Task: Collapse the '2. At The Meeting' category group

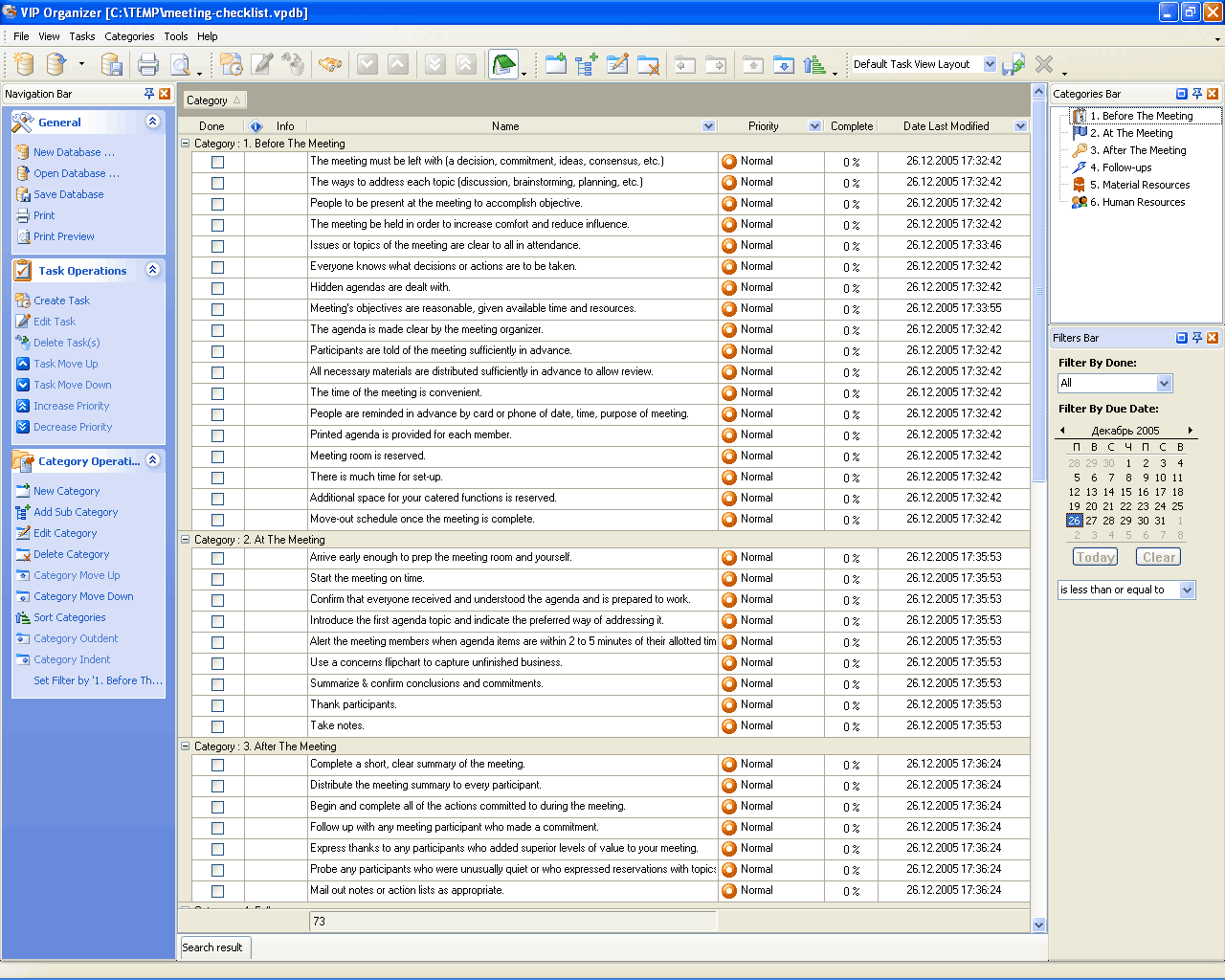Action: 186,540
